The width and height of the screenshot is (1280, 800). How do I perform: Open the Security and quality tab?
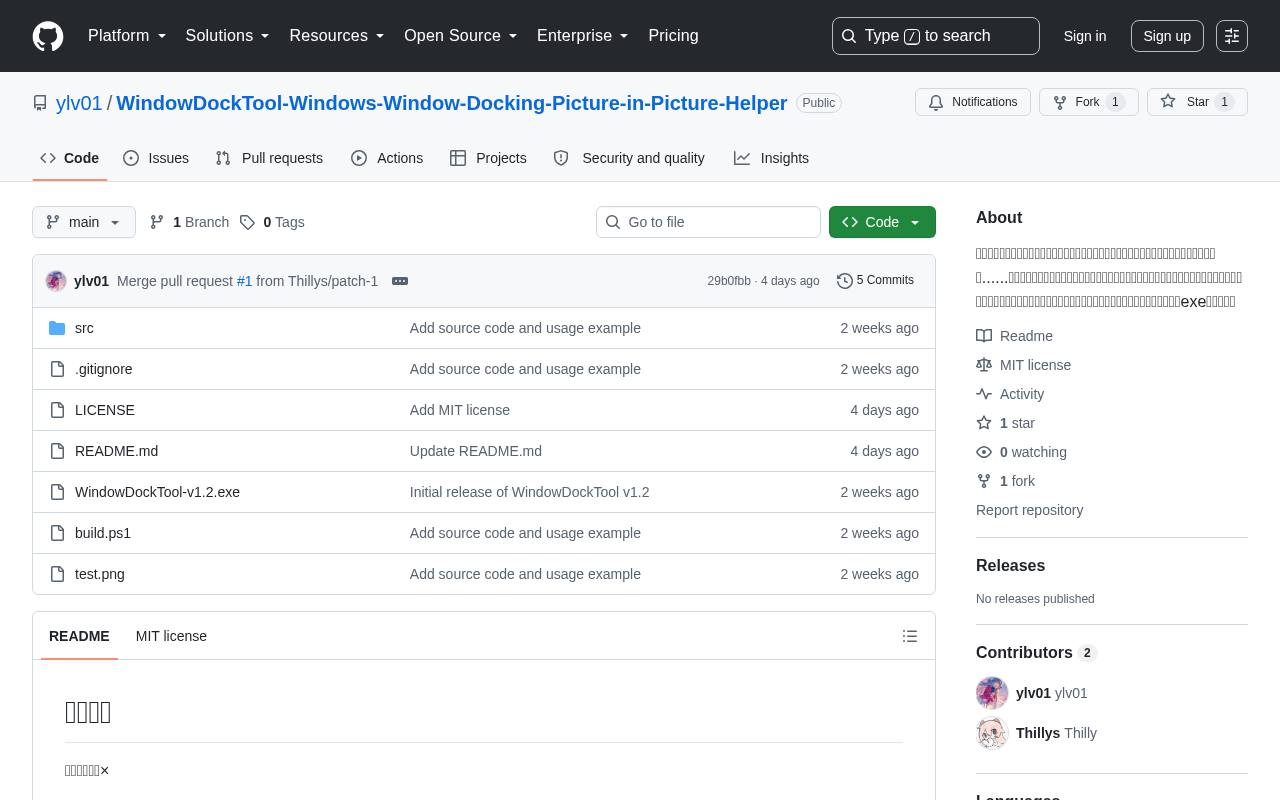click(x=629, y=158)
